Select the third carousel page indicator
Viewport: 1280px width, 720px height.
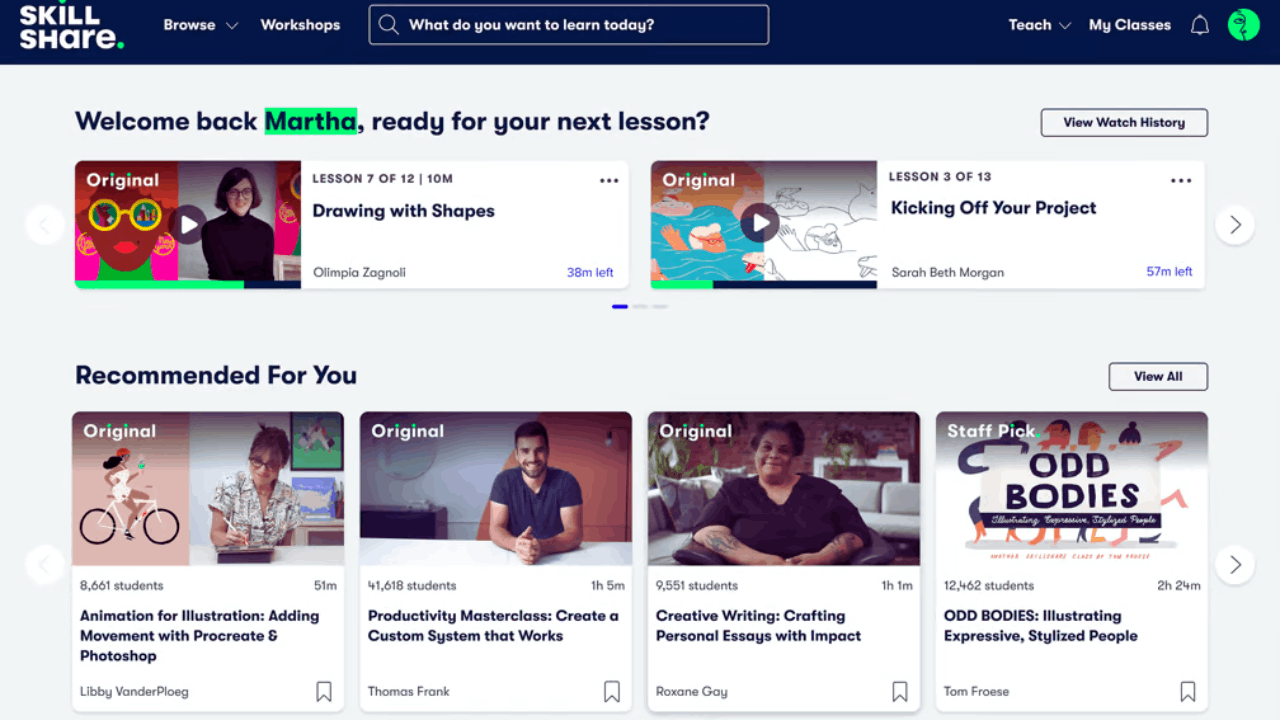click(x=660, y=307)
